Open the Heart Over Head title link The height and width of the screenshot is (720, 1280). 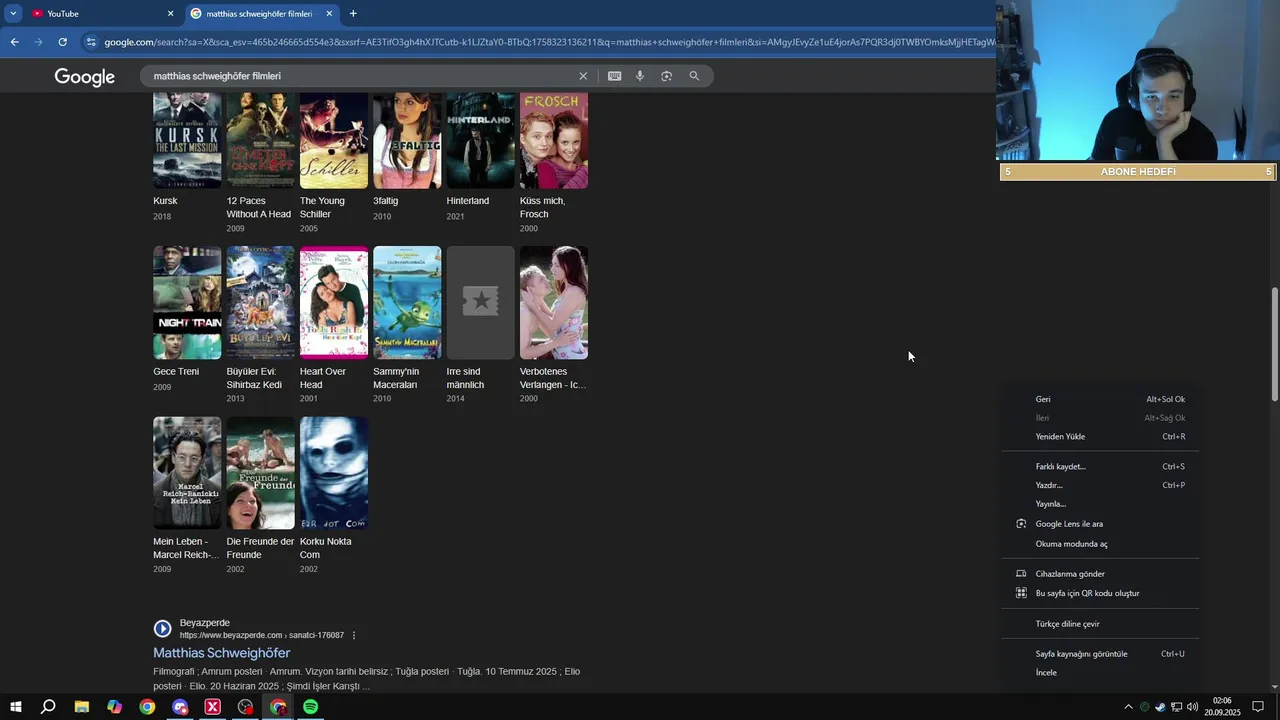tap(322, 378)
